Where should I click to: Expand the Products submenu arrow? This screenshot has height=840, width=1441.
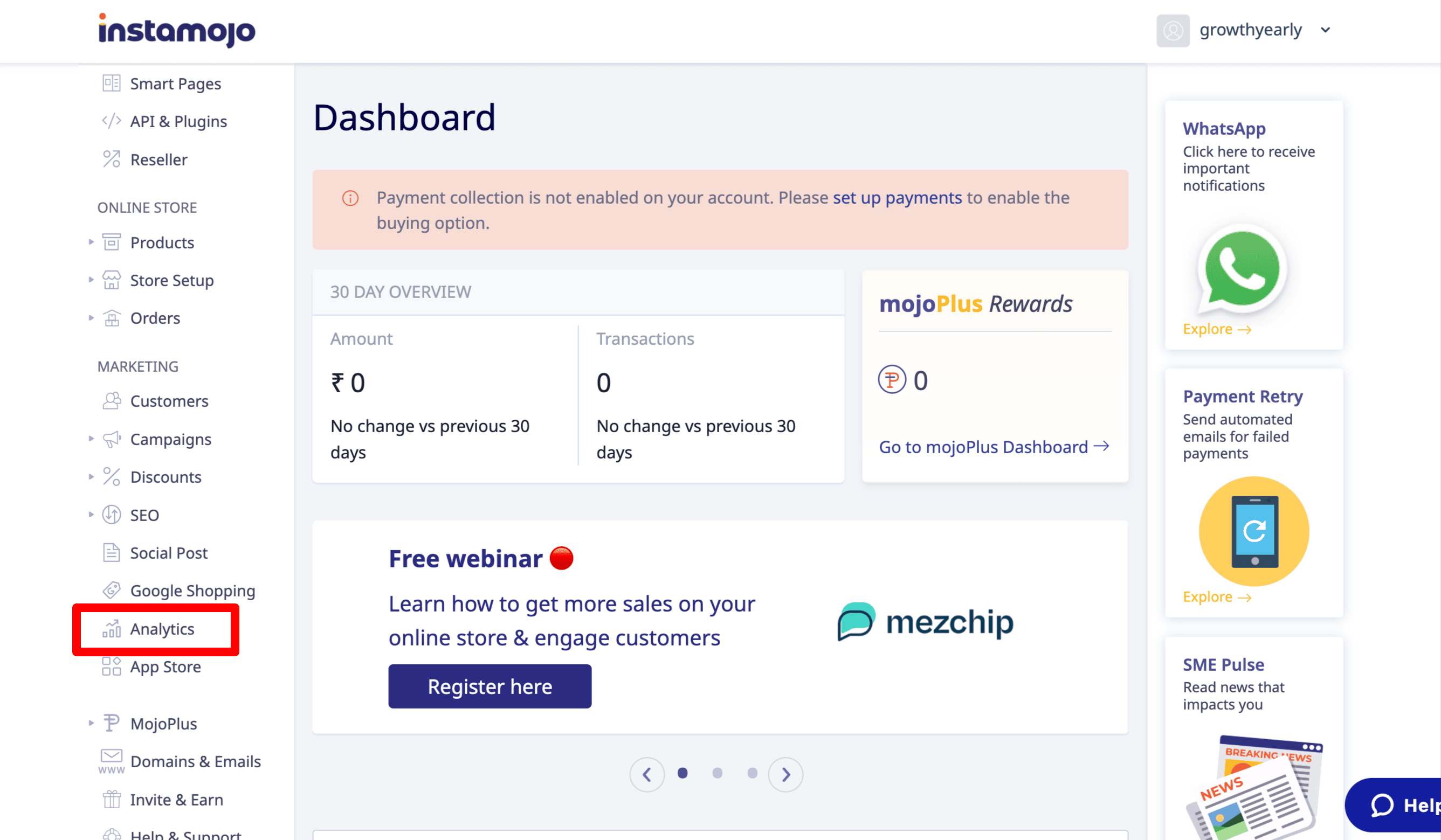(x=91, y=242)
